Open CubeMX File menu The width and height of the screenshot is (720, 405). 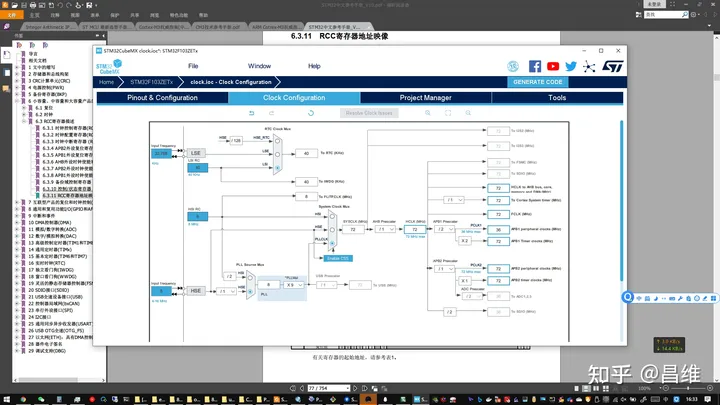click(x=193, y=66)
